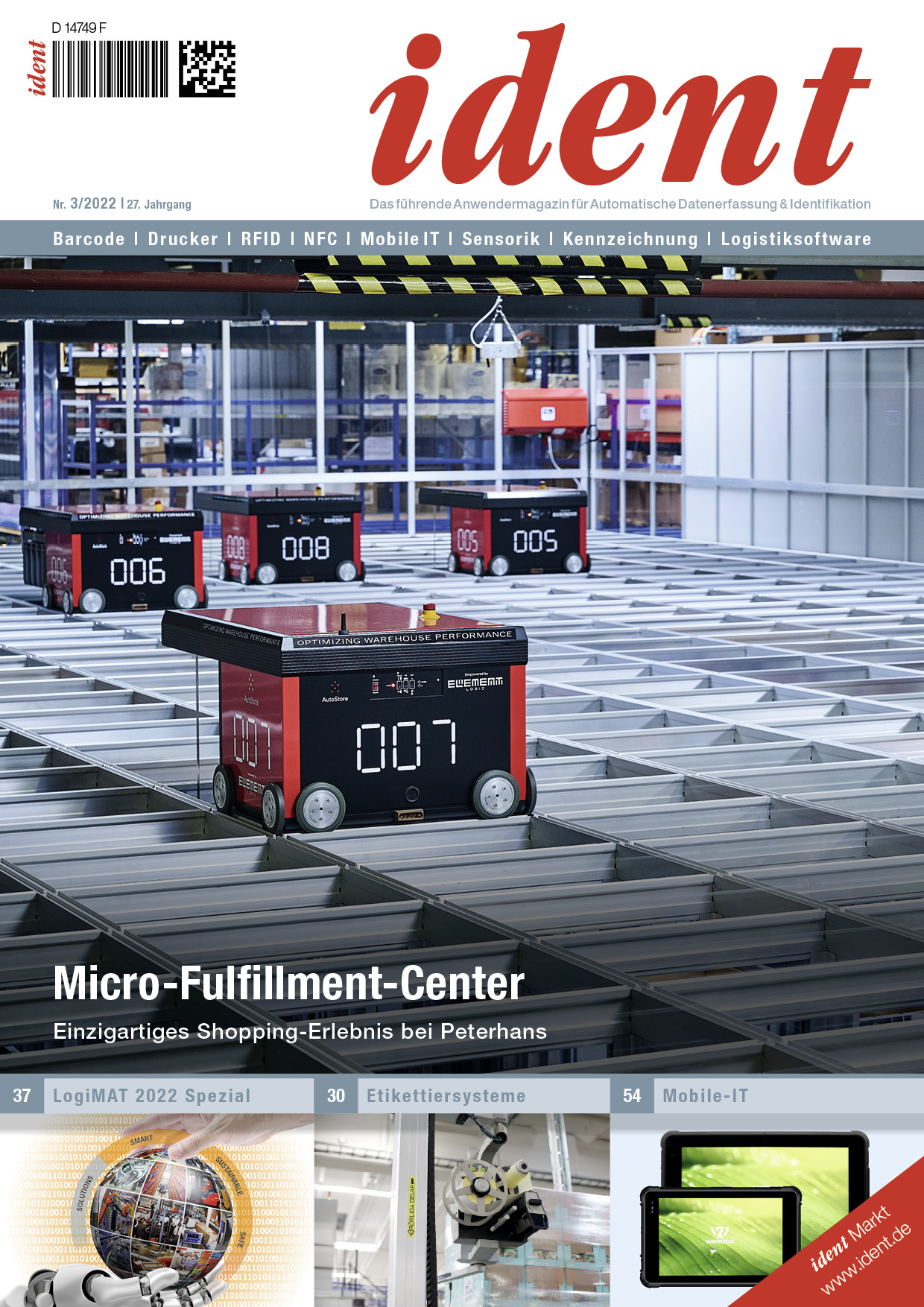
Task: Click the issue number 'Nr. 3/2022'
Action: (x=84, y=203)
